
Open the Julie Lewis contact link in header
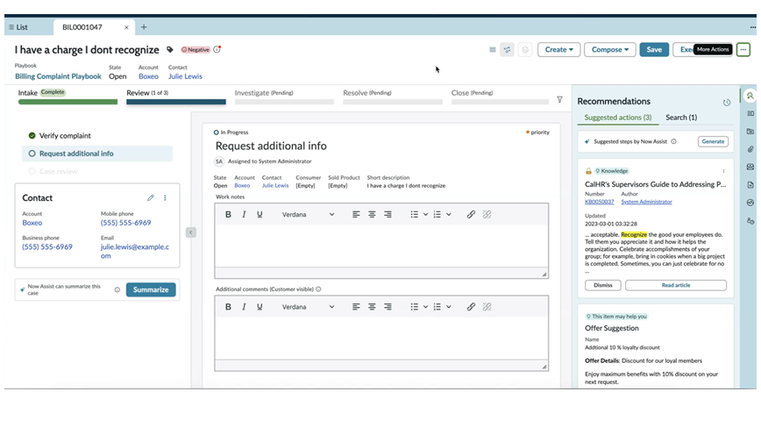click(185, 76)
